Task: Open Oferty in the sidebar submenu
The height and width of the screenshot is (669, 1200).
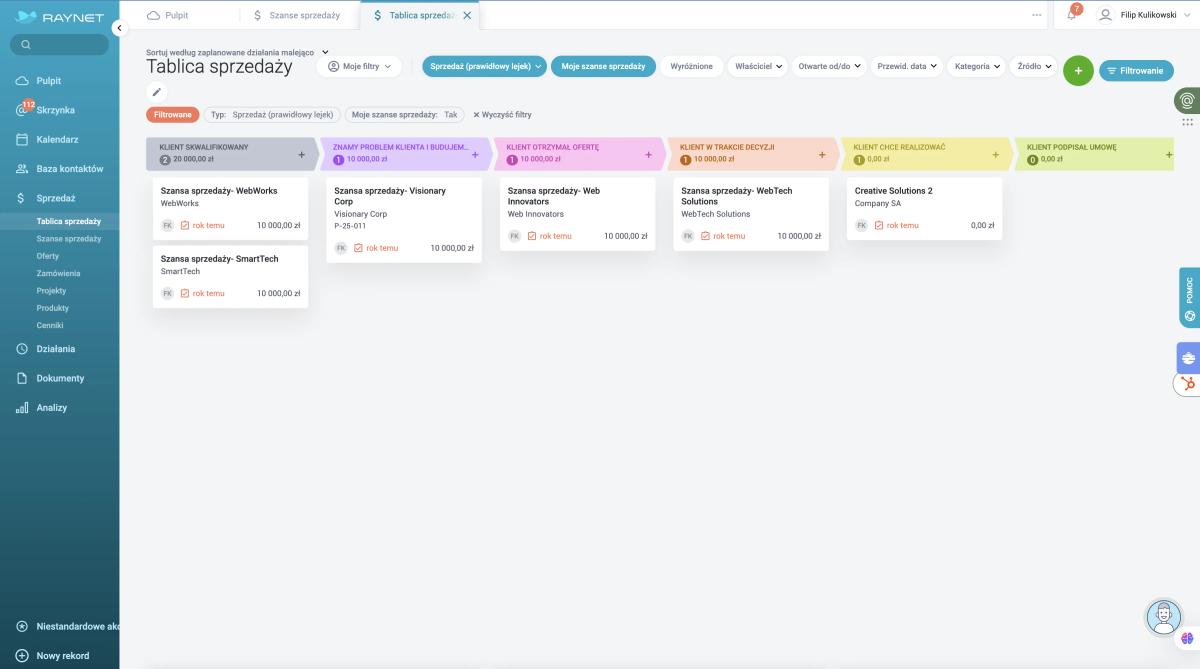Action: point(47,256)
